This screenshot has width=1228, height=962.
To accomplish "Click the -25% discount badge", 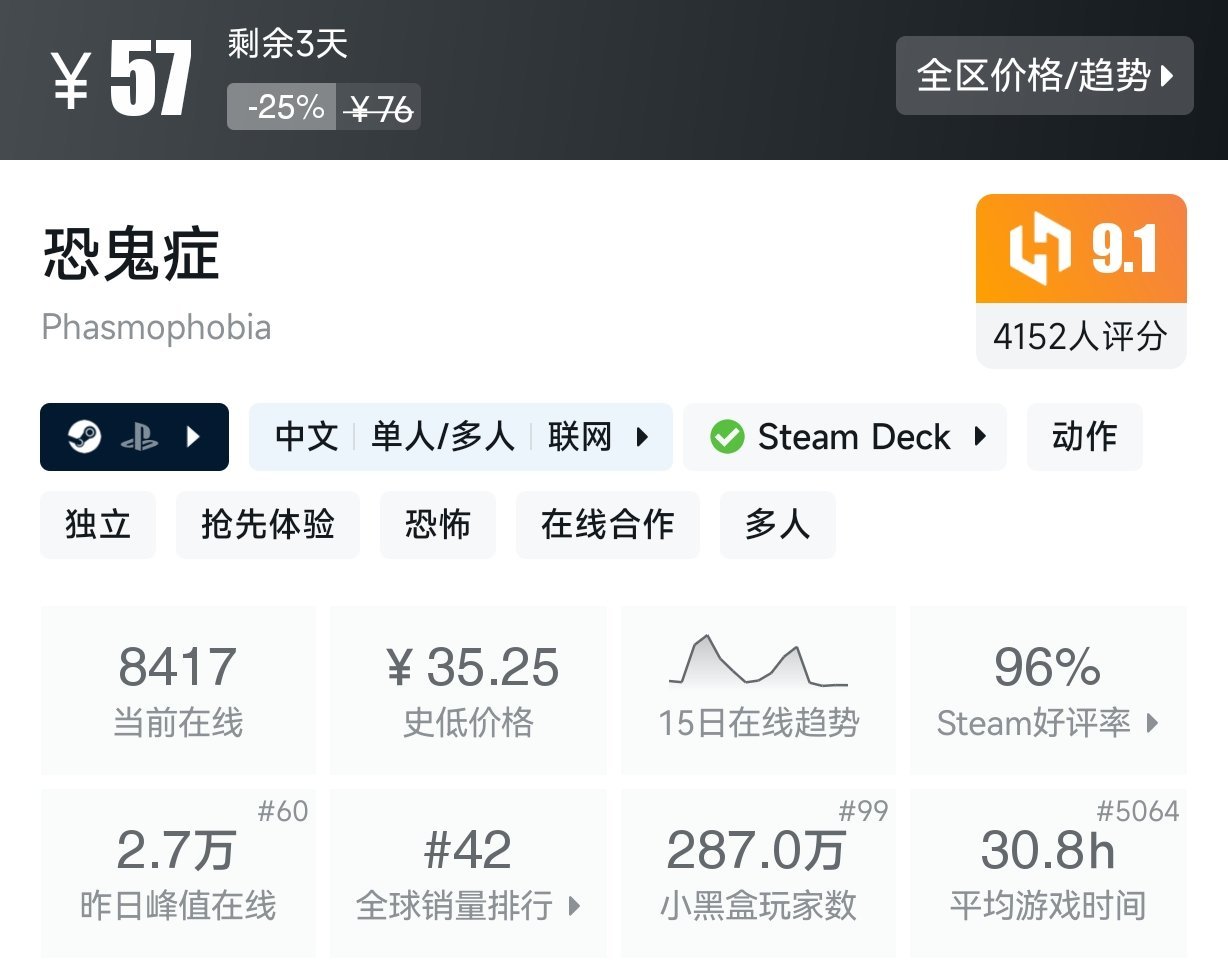I will pos(283,107).
